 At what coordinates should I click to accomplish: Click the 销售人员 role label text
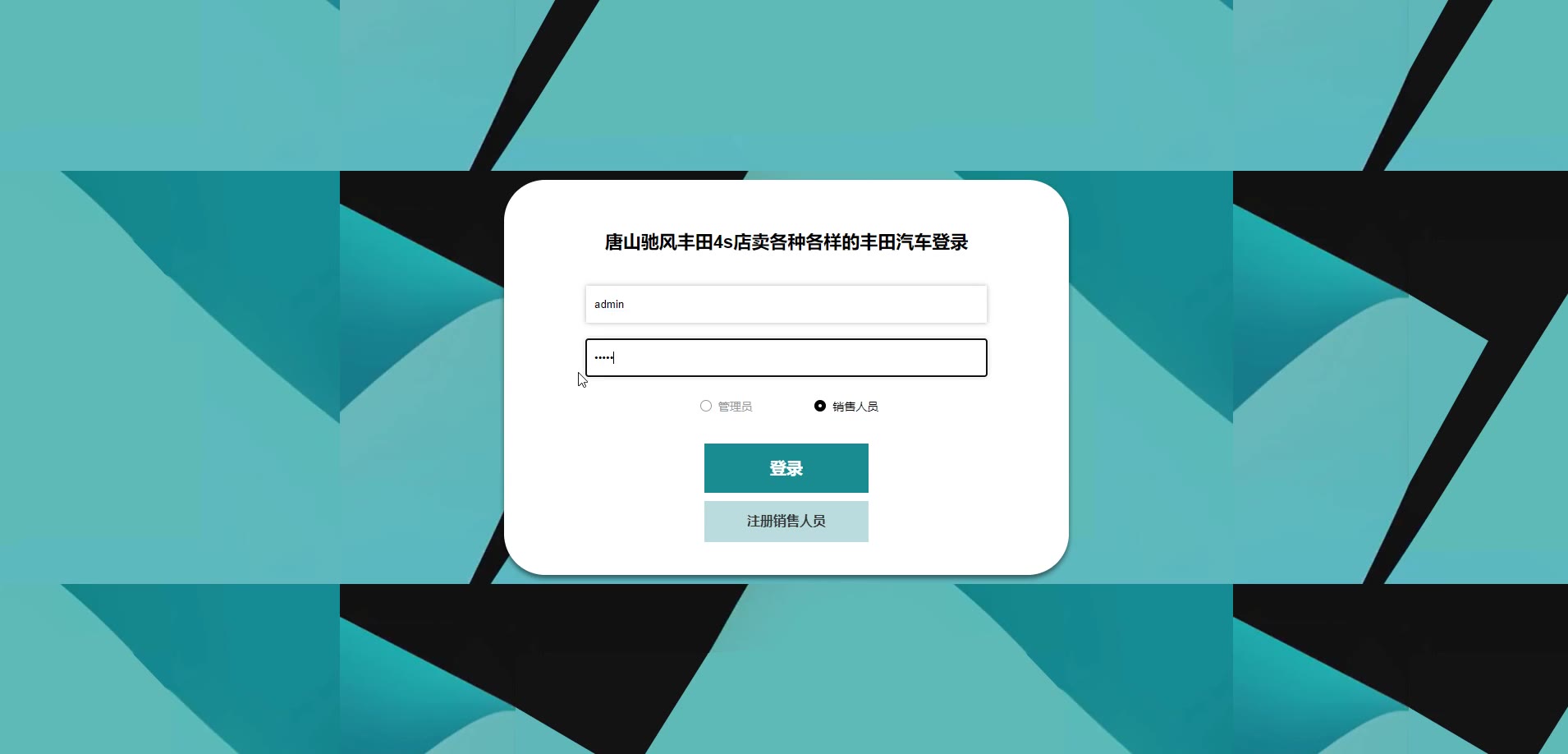855,407
